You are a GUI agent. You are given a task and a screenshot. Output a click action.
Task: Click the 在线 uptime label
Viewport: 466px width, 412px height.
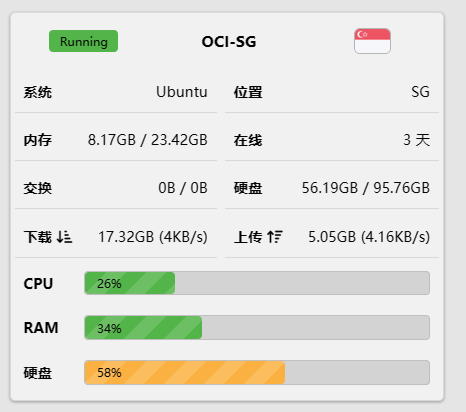[x=248, y=140]
